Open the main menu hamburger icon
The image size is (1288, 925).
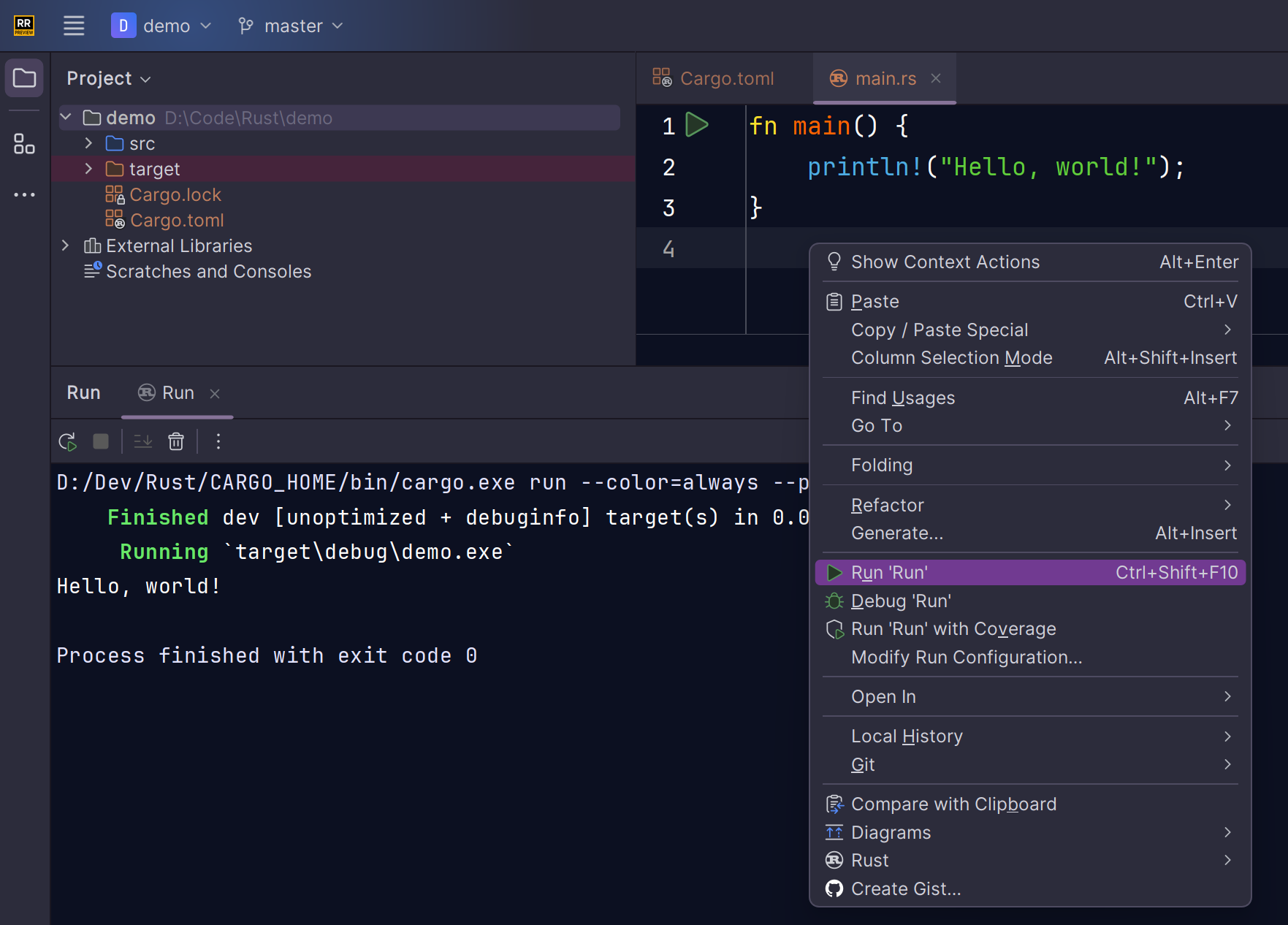pos(74,26)
